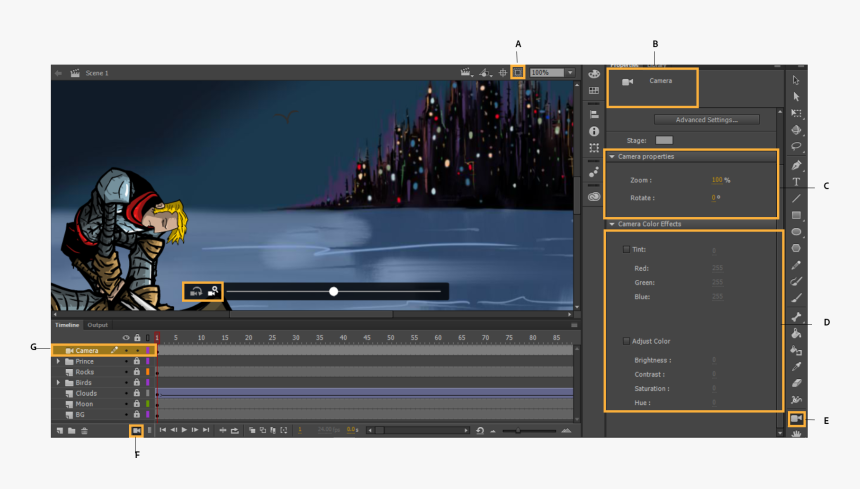Select the Ink Bottle tool

tap(796, 350)
